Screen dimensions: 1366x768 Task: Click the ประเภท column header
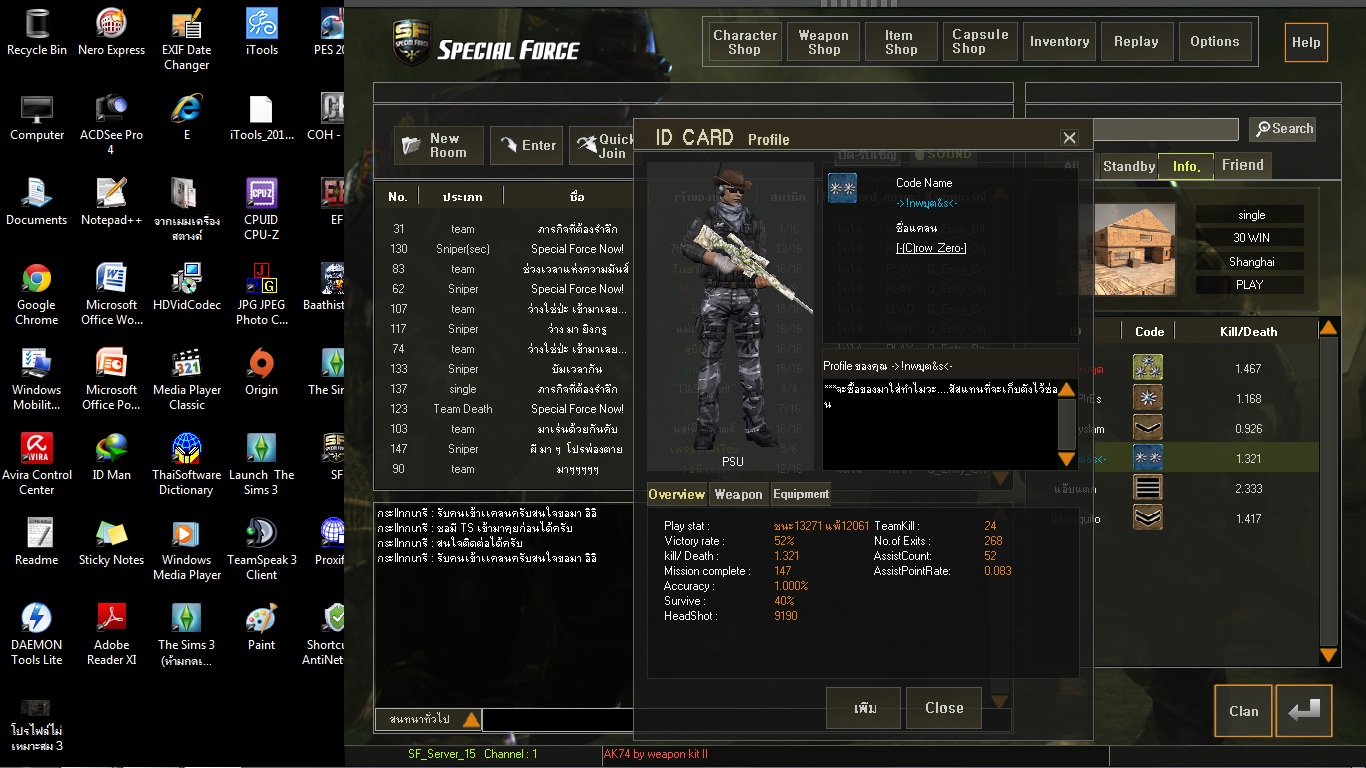point(462,197)
